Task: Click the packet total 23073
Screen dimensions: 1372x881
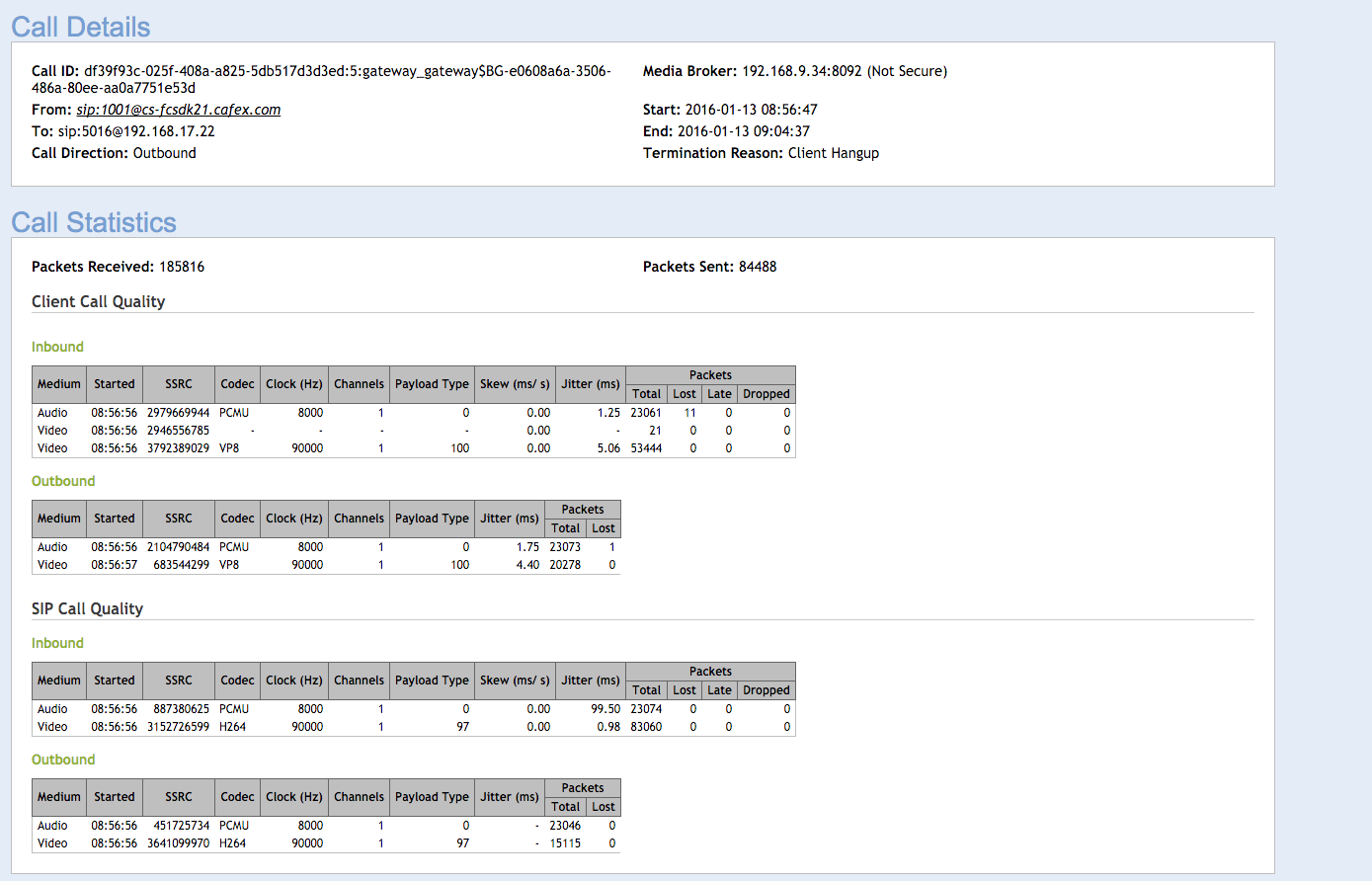Action: tap(565, 547)
